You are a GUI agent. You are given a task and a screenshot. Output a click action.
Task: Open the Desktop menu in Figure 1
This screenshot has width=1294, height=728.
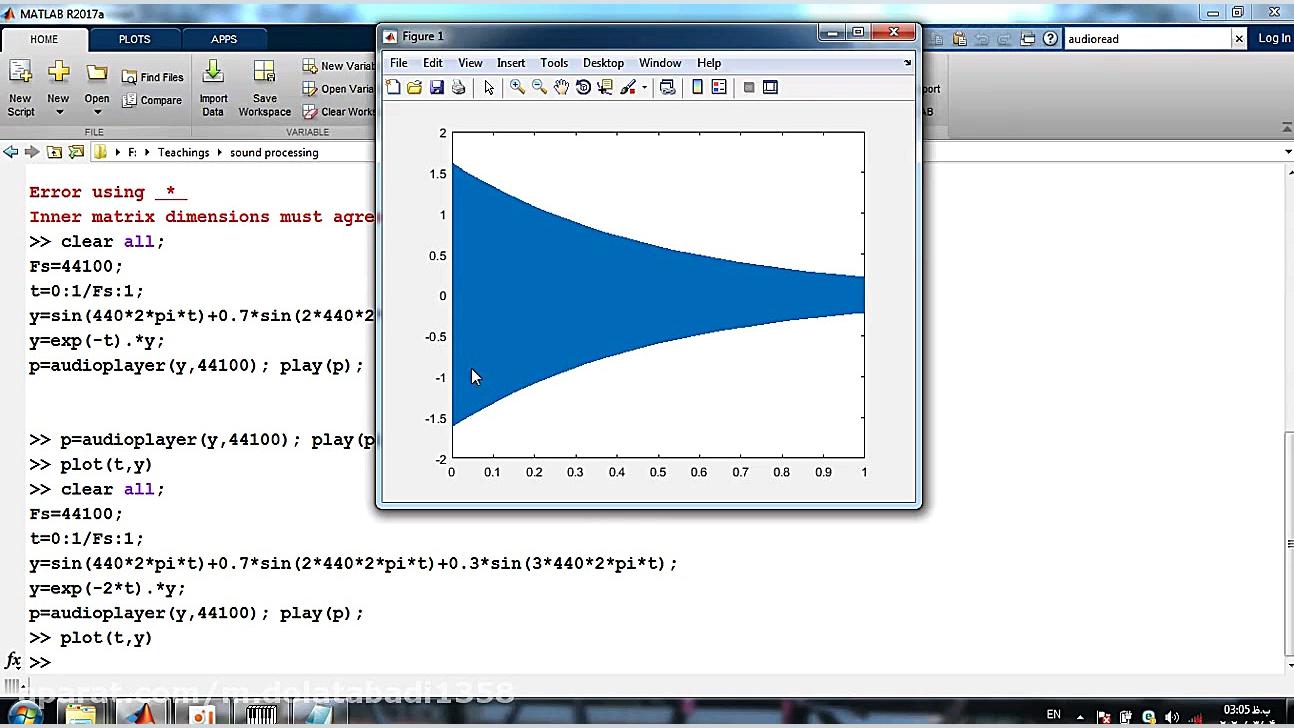(603, 63)
